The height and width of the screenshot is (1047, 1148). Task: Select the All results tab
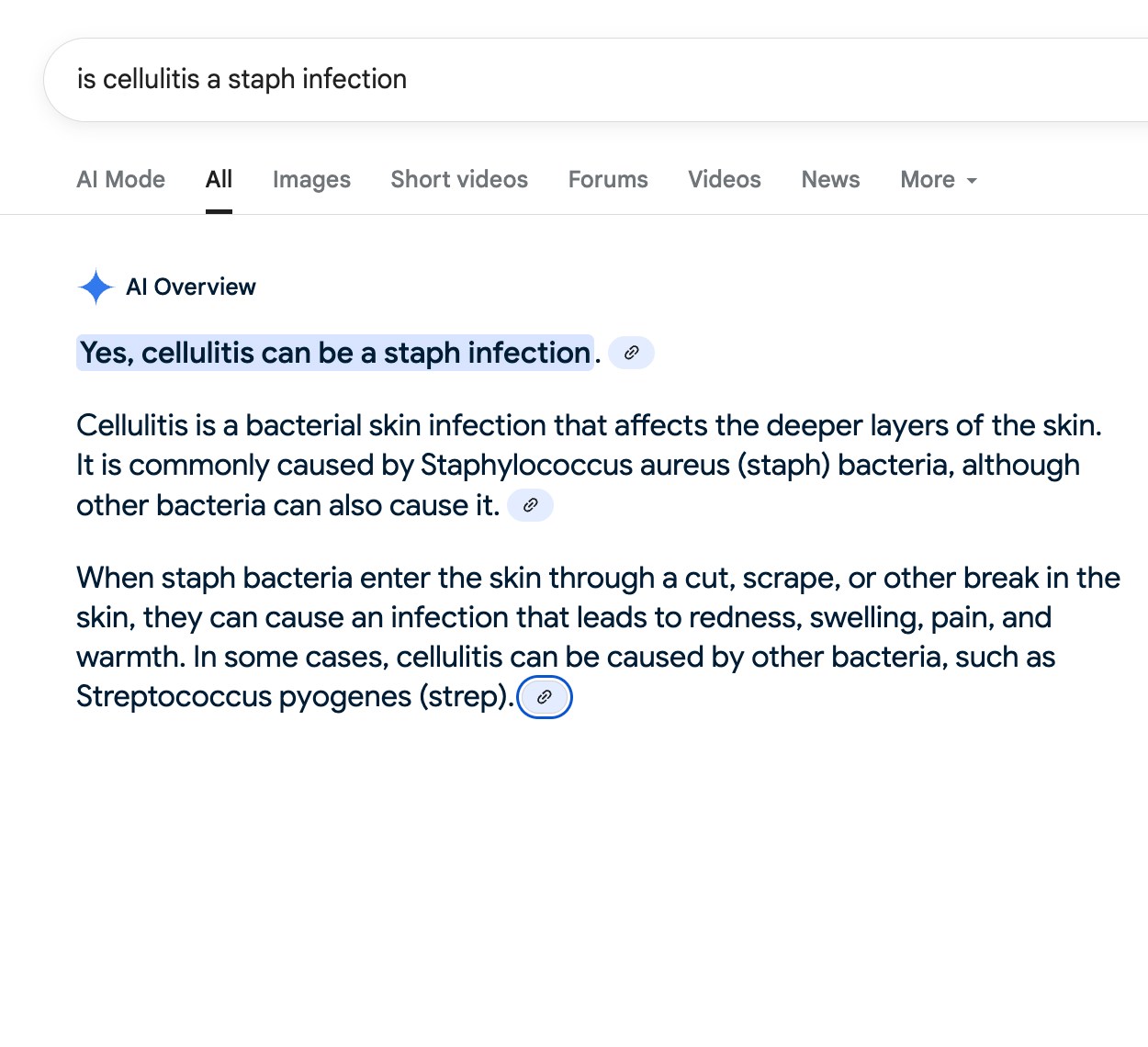(219, 180)
